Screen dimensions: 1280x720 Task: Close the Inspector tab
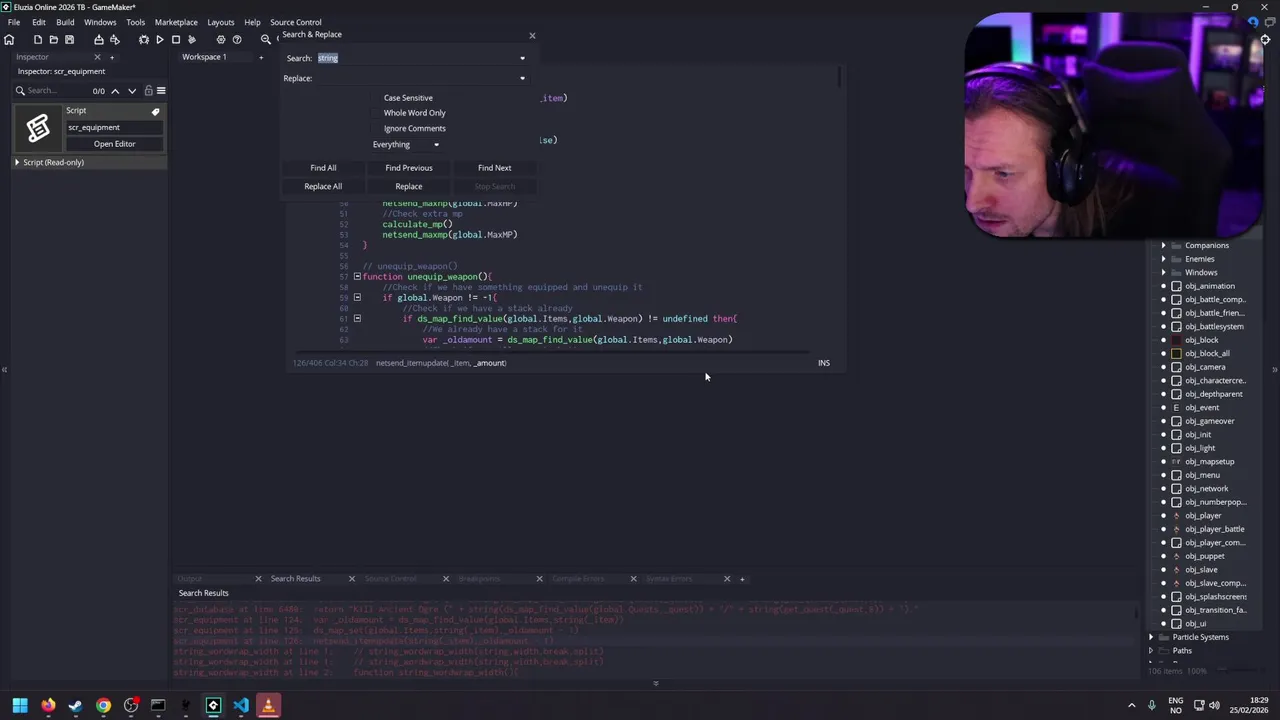(x=97, y=57)
